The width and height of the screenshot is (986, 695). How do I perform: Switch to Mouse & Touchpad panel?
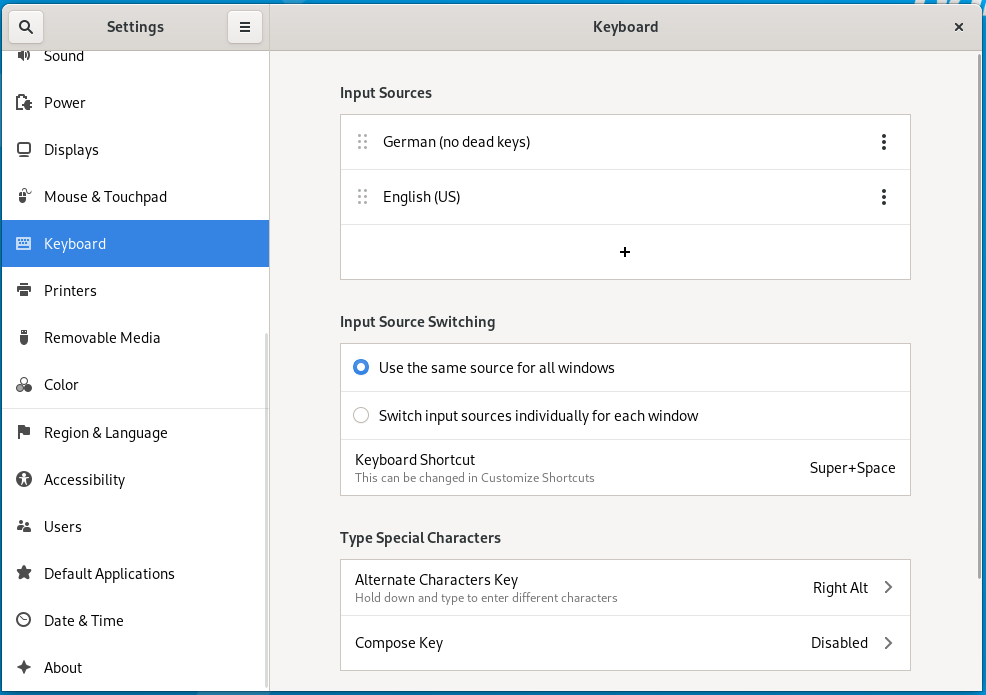click(x=135, y=196)
